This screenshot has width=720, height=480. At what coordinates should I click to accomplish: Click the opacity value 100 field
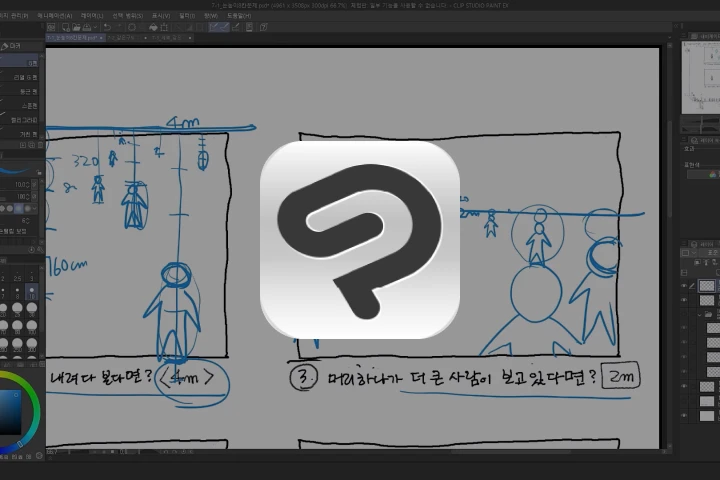pos(22,197)
